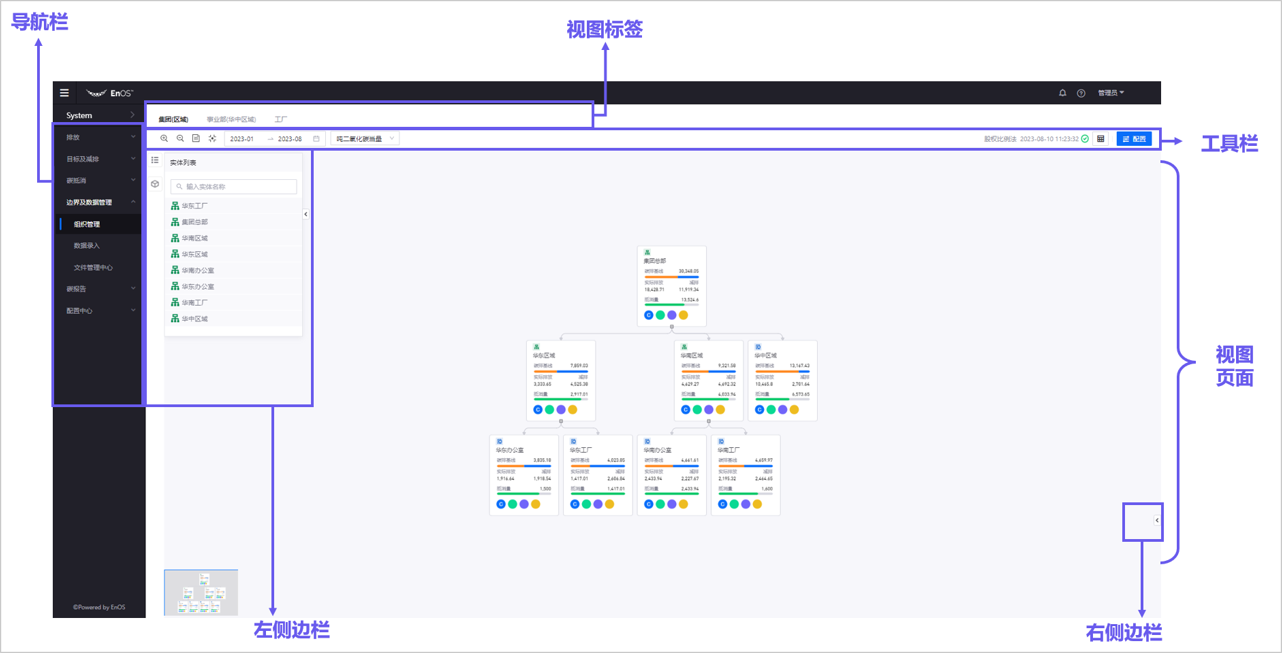
Task: Zoom in on the organization chart
Action: (x=164, y=139)
